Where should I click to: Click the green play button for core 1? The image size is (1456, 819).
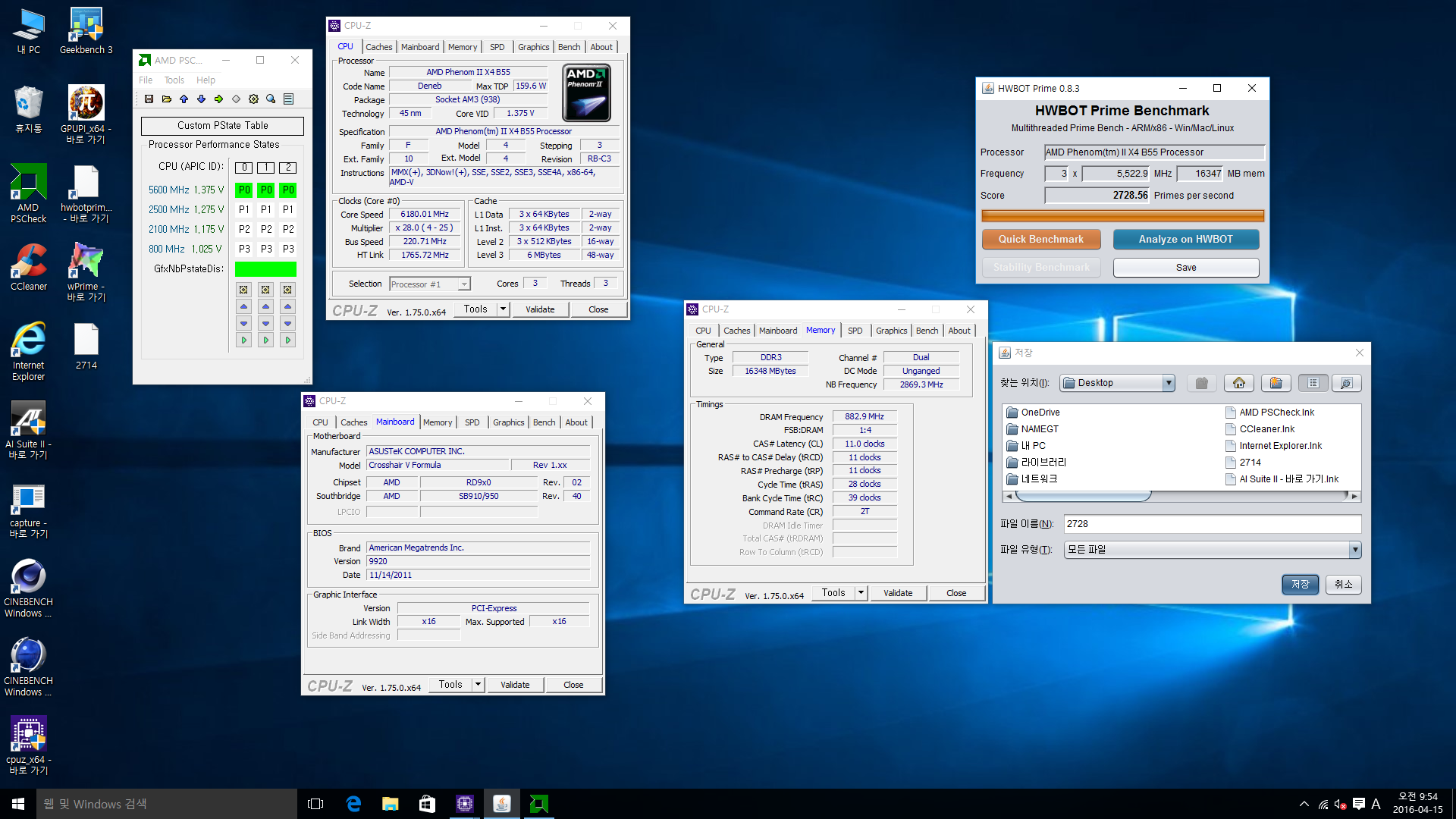tap(265, 340)
